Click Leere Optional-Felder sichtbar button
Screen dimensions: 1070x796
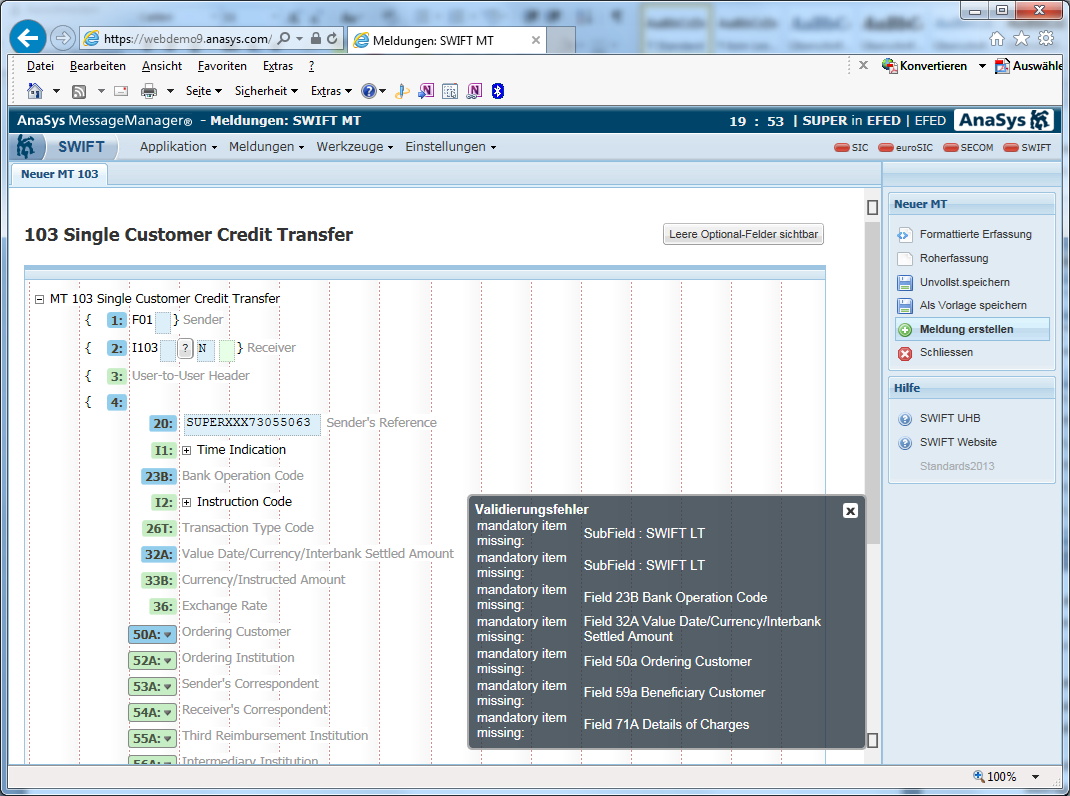[x=743, y=235]
